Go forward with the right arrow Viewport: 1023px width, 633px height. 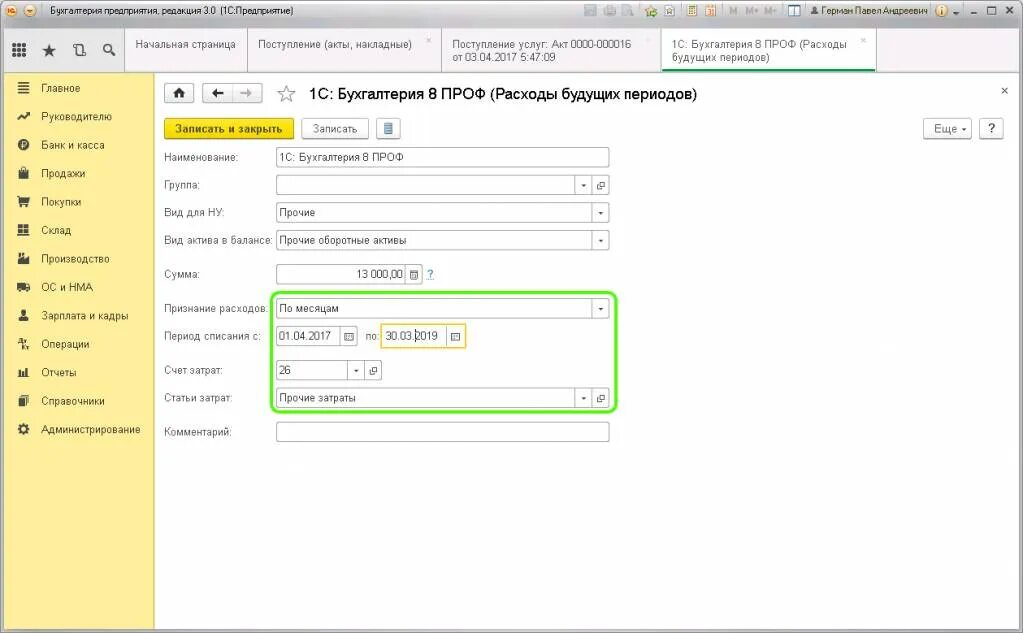(246, 93)
